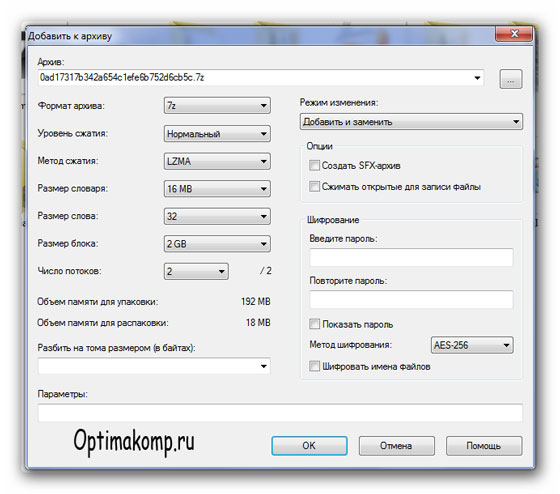This screenshot has height=494, width=560.
Task: Check the Показать пароль checkbox
Action: coord(314,324)
